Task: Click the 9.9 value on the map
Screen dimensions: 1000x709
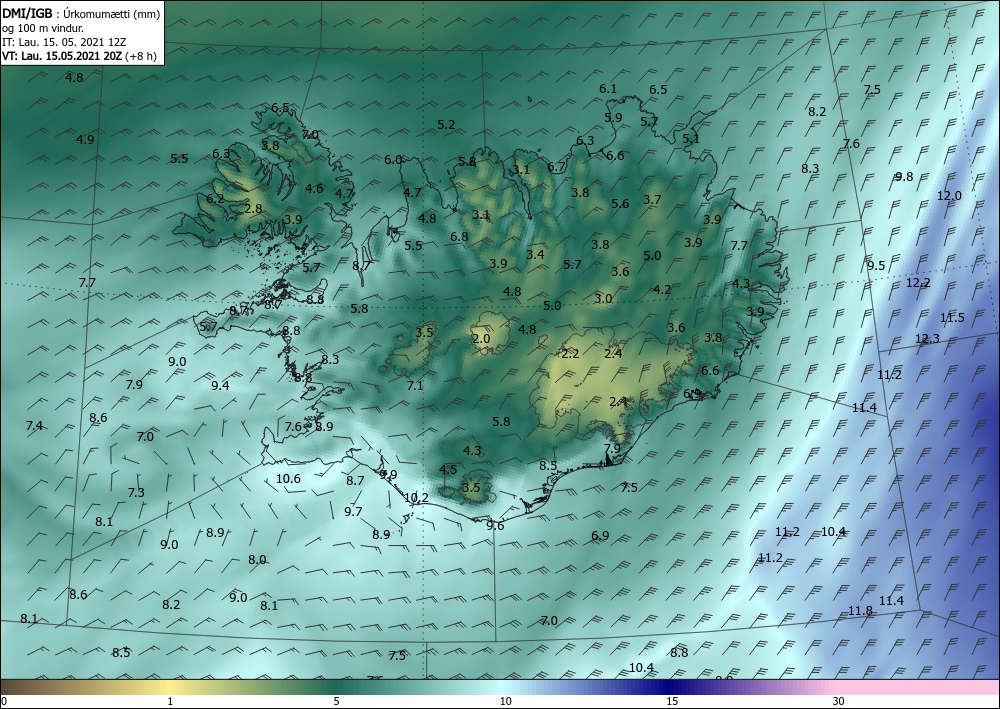Action: point(388,474)
